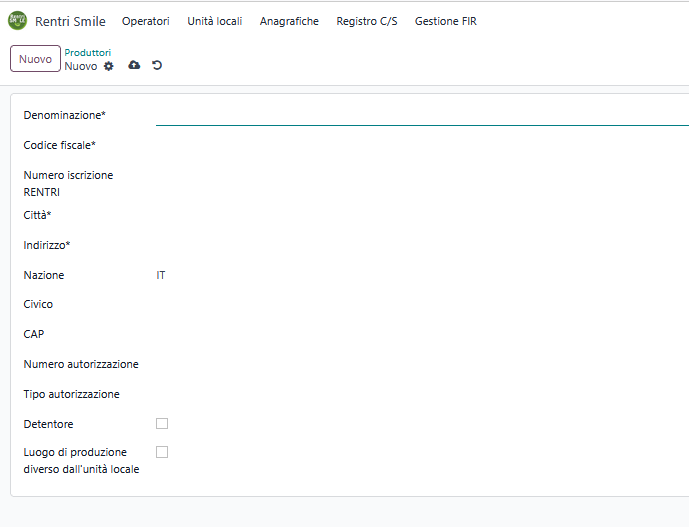
Task: Open the Unità locali menu
Action: coord(214,21)
